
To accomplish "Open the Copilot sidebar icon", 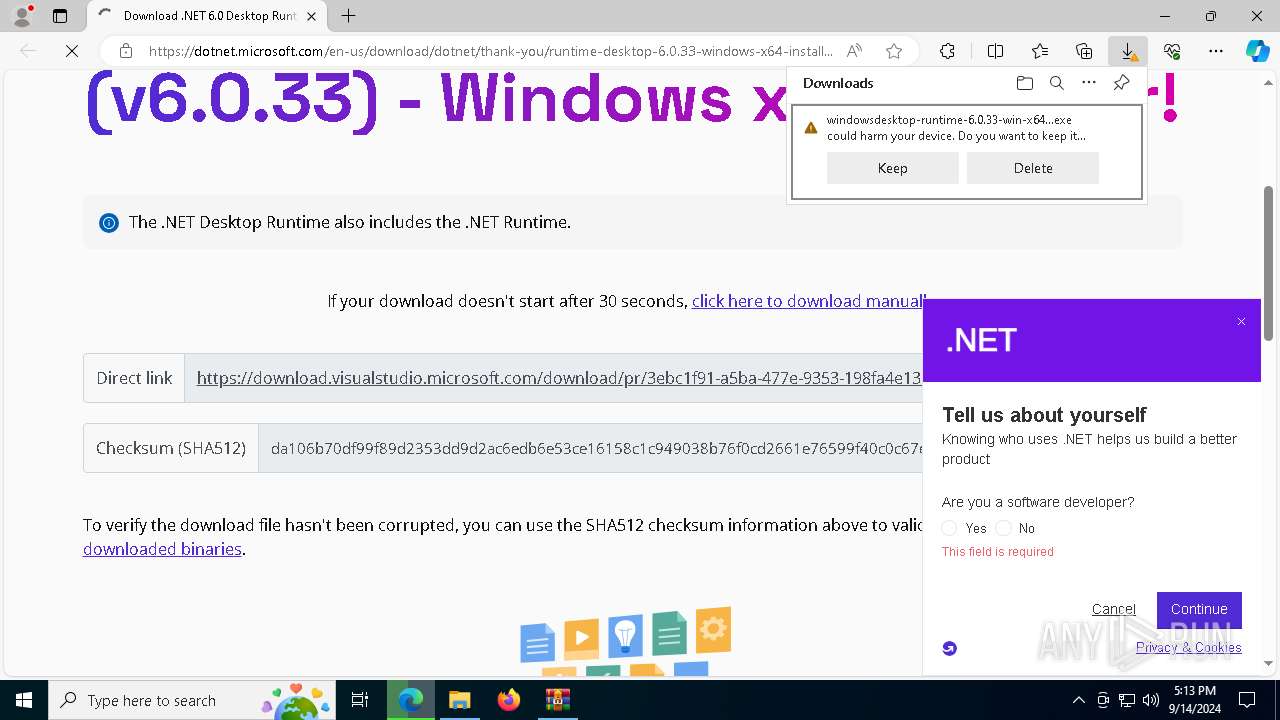I will (1257, 51).
